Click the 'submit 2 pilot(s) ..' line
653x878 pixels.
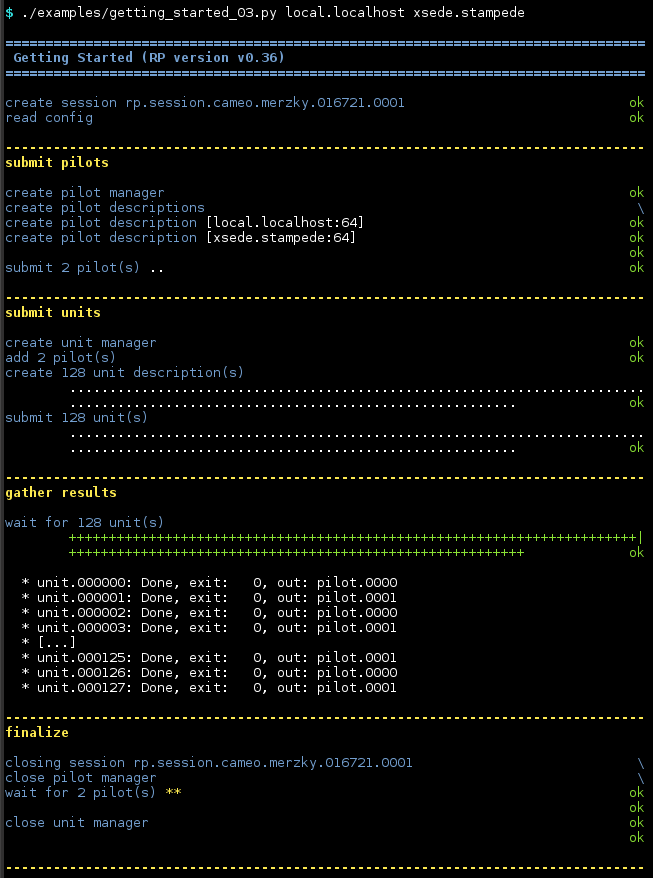85,268
